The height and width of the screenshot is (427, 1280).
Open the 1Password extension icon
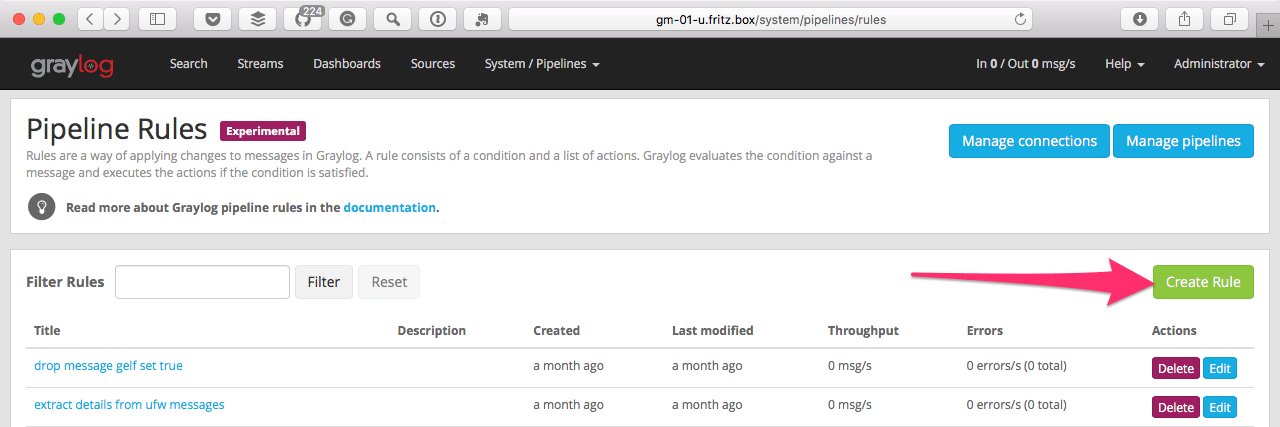click(437, 19)
